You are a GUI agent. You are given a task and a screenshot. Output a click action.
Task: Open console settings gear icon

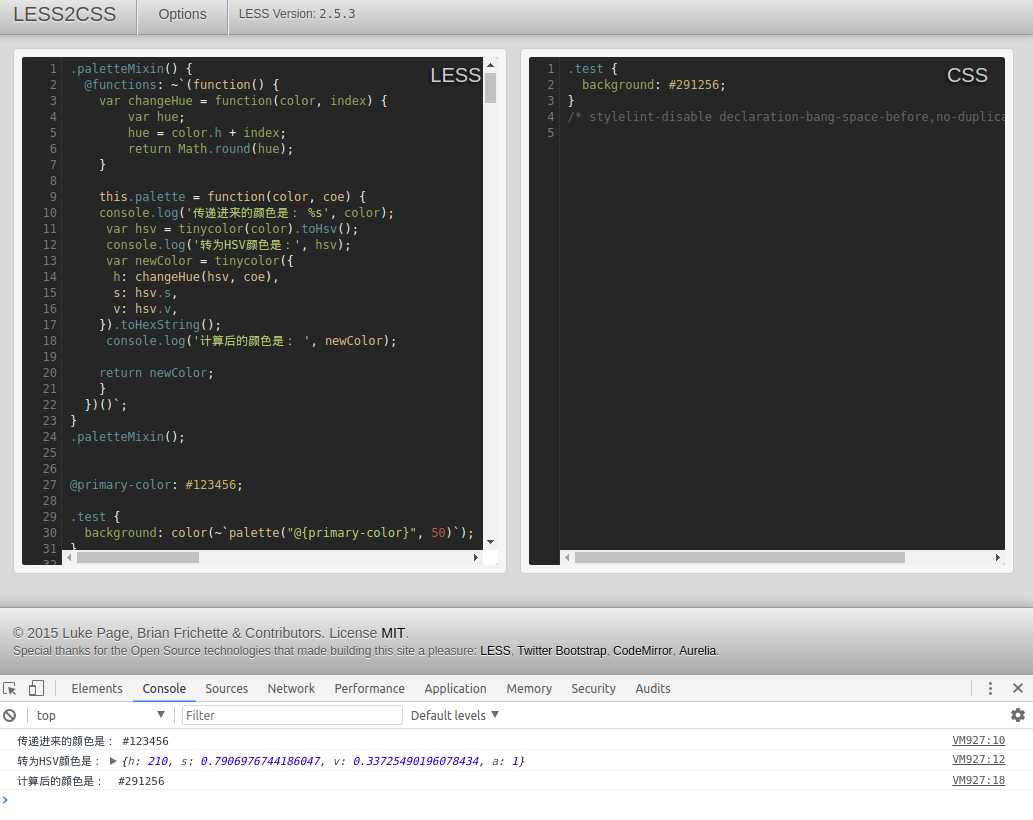pos(1018,715)
